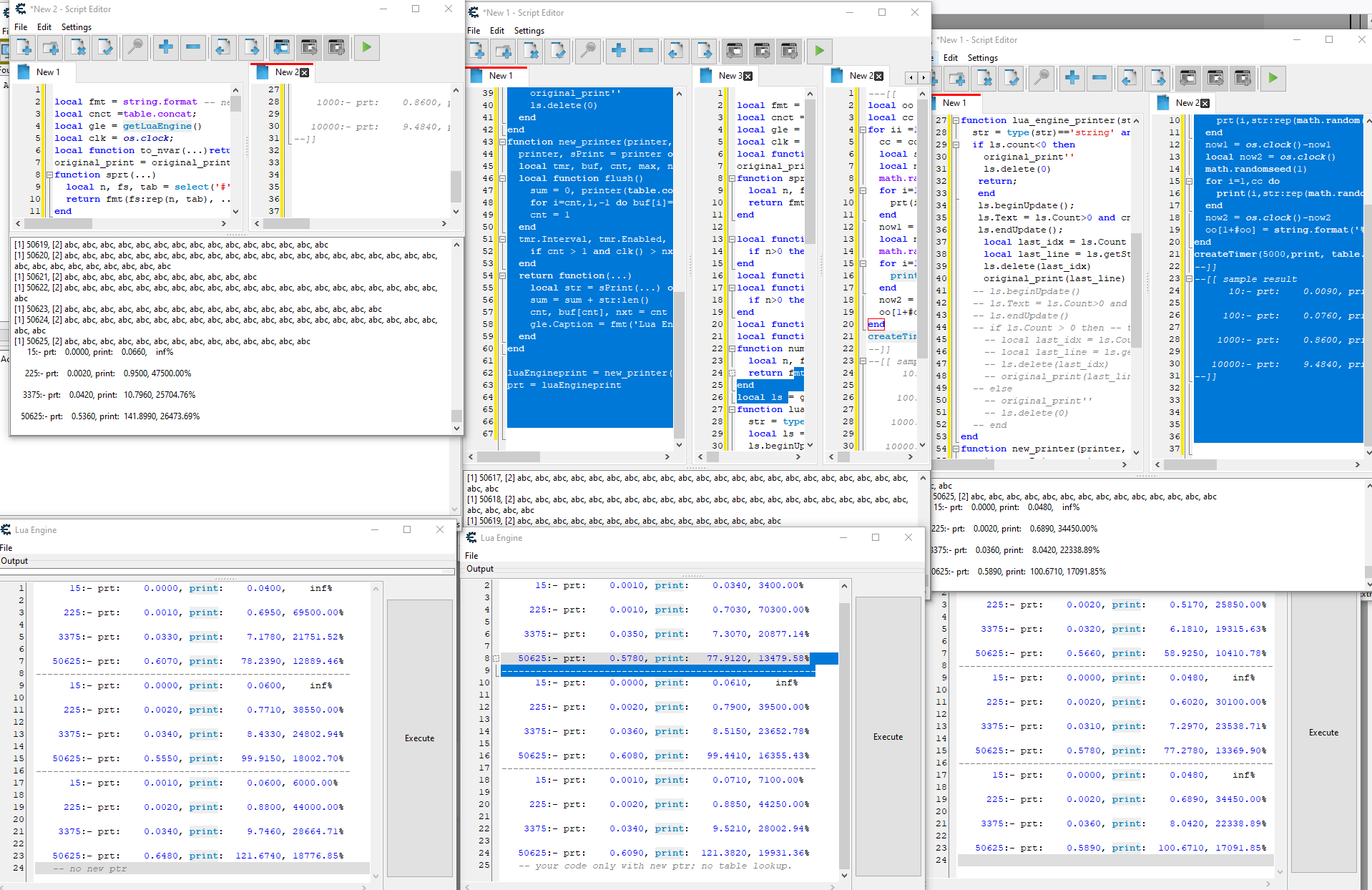This screenshot has height=890, width=1372.
Task: Click the magnifier find icon in the New 2 Script Editor
Action: pos(134,48)
